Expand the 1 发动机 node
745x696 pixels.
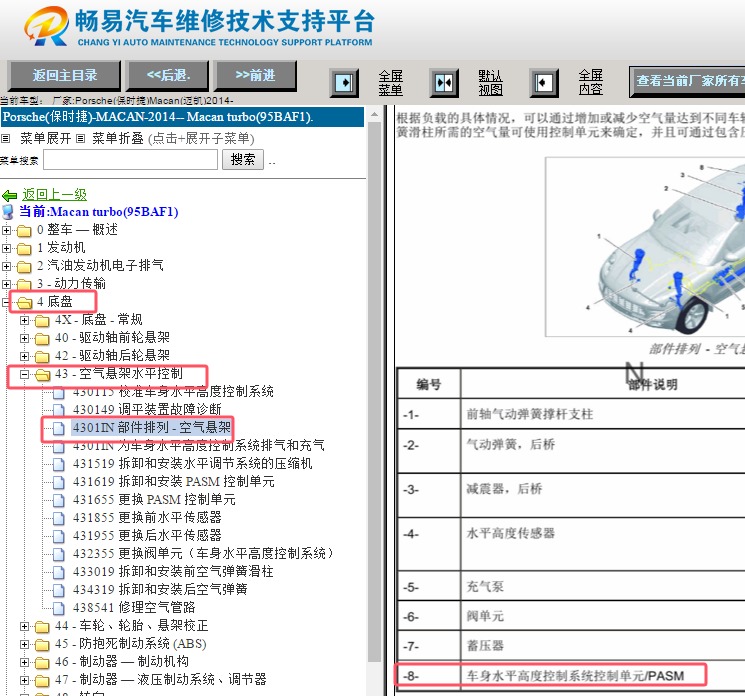coord(6,248)
